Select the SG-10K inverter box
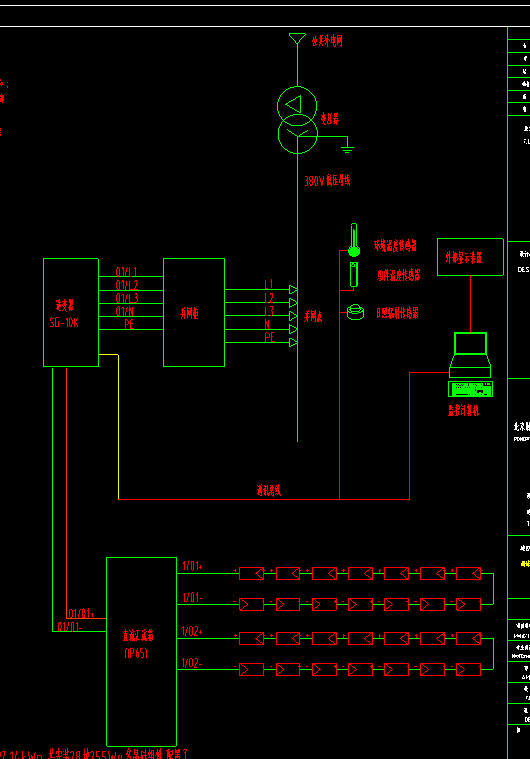This screenshot has height=759, width=530. tap(71, 312)
